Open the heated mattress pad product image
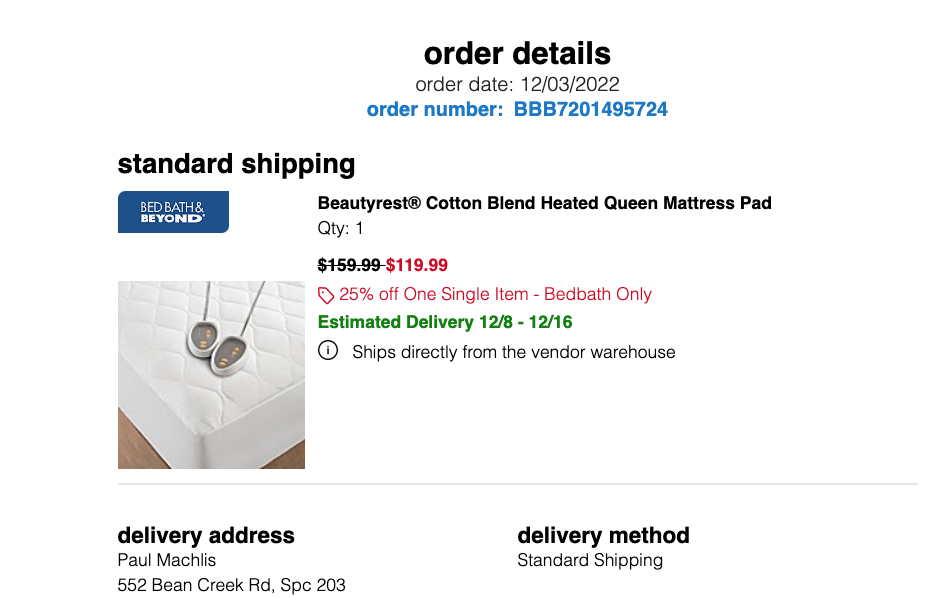The width and height of the screenshot is (950, 598). pos(211,374)
